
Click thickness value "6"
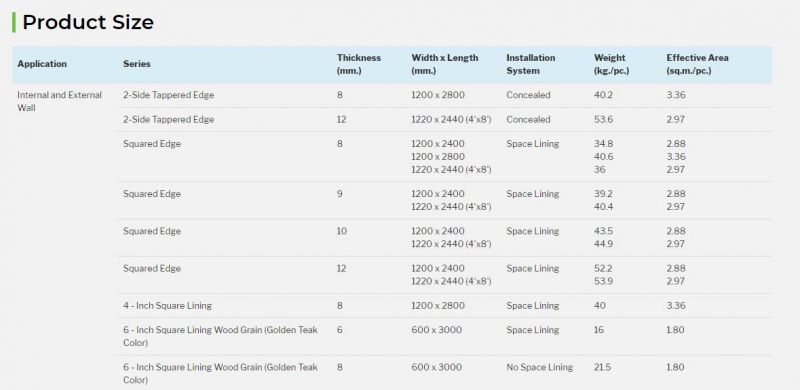point(340,330)
